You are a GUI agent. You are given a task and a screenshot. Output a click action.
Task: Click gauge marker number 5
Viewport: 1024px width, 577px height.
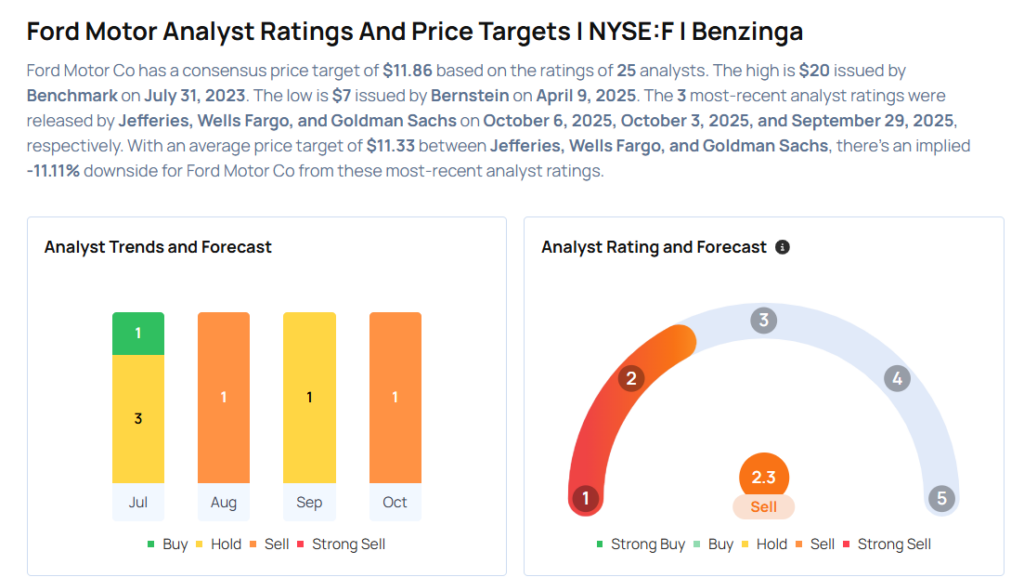click(x=941, y=498)
